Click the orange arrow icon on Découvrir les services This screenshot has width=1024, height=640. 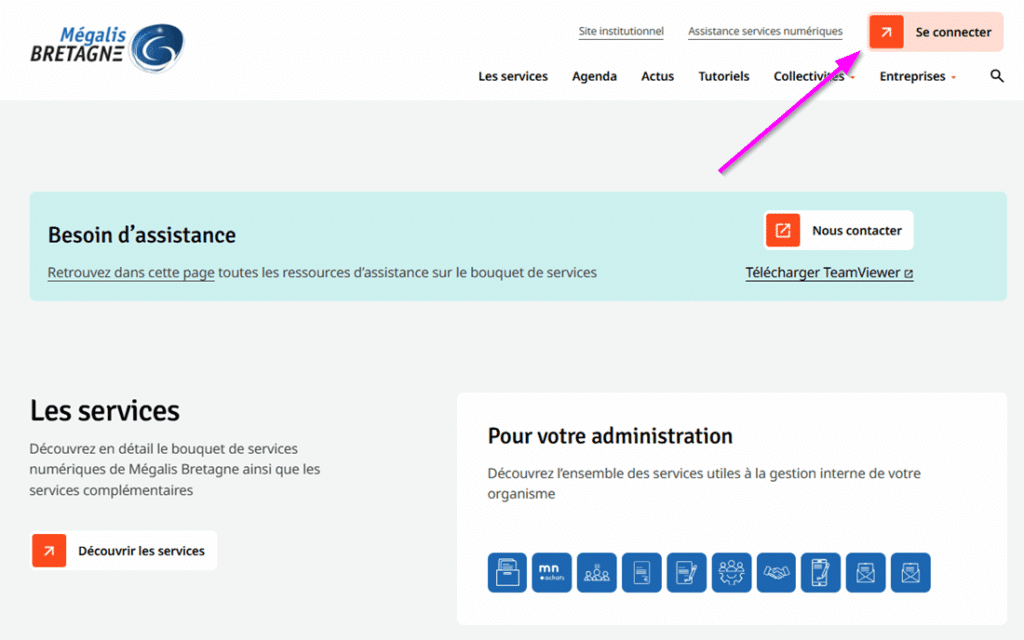[x=49, y=551]
